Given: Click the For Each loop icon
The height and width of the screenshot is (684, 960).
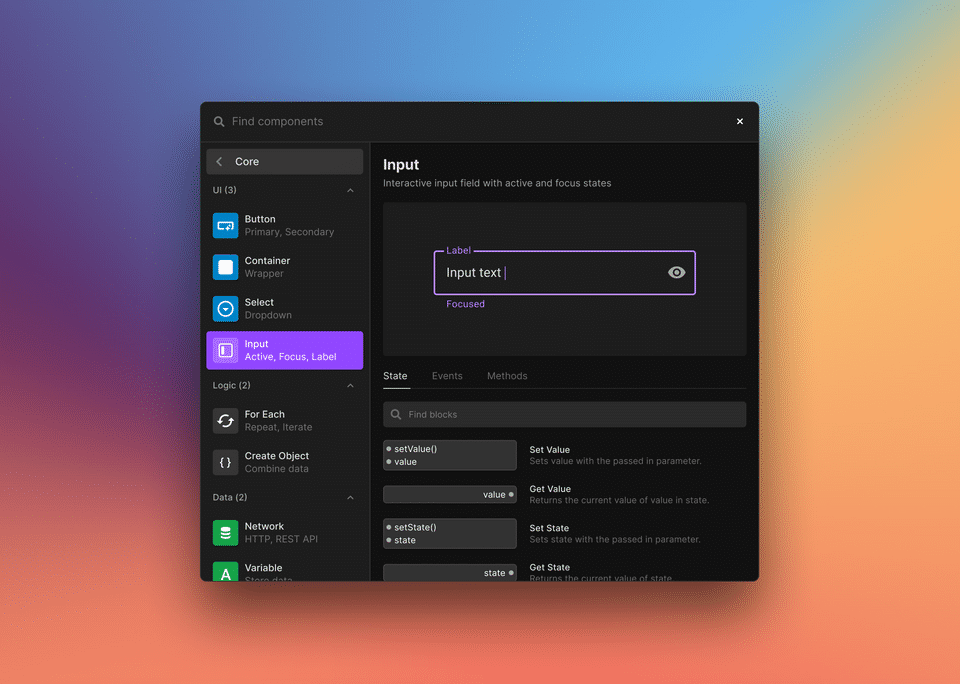Looking at the screenshot, I should pyautogui.click(x=225, y=421).
